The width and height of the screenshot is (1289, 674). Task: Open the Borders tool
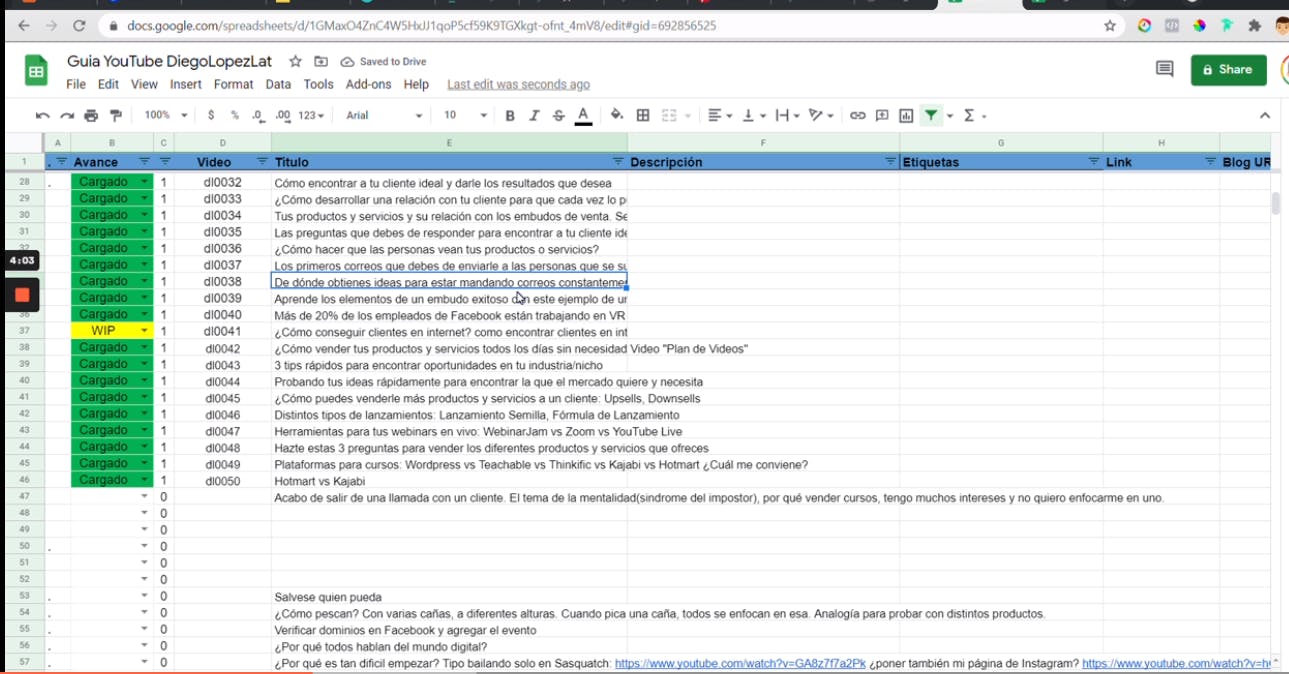(643, 116)
